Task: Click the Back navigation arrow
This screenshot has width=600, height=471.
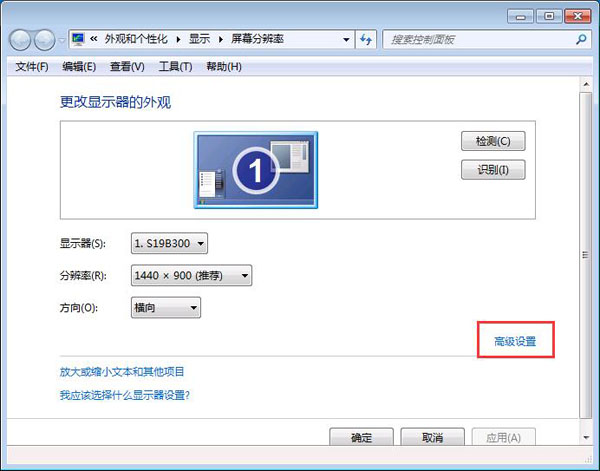Action: click(x=20, y=40)
